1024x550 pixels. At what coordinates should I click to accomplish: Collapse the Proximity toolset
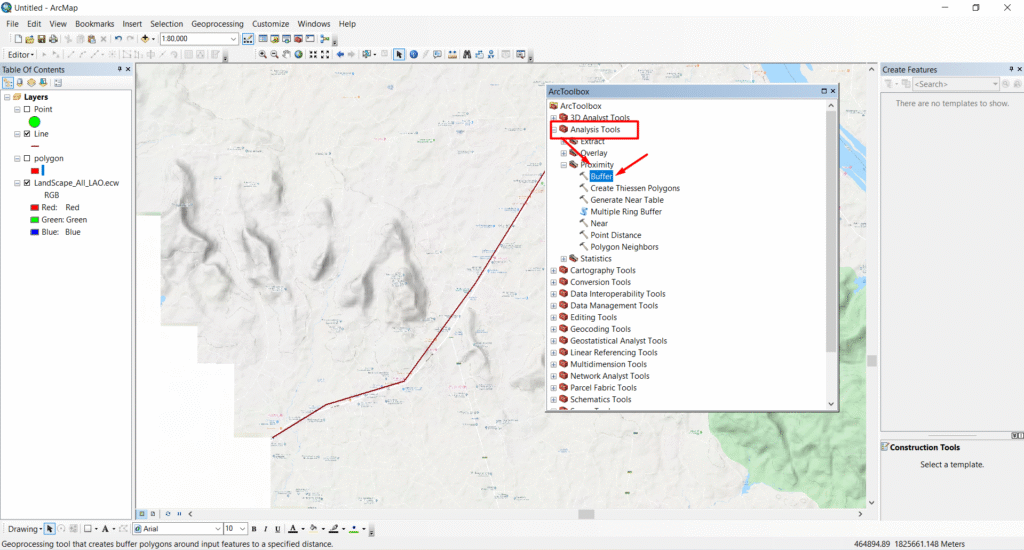click(564, 165)
